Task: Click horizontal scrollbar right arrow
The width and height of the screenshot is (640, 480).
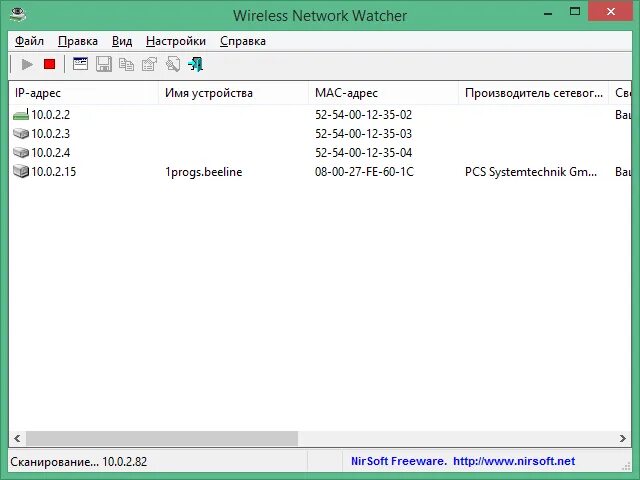Action: tap(622, 439)
